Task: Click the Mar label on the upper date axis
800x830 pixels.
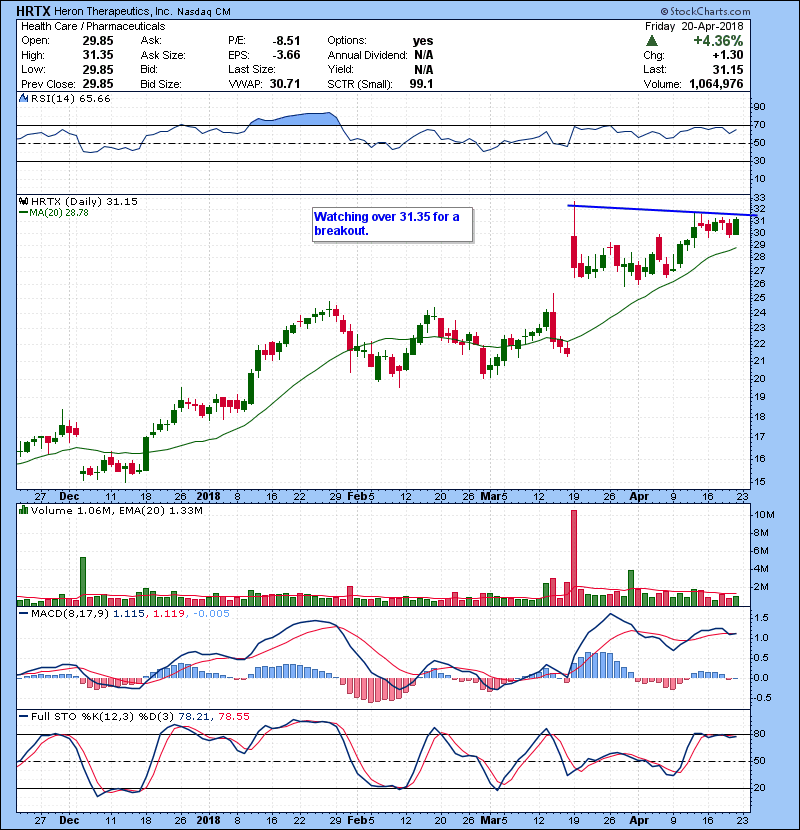Action: point(490,497)
